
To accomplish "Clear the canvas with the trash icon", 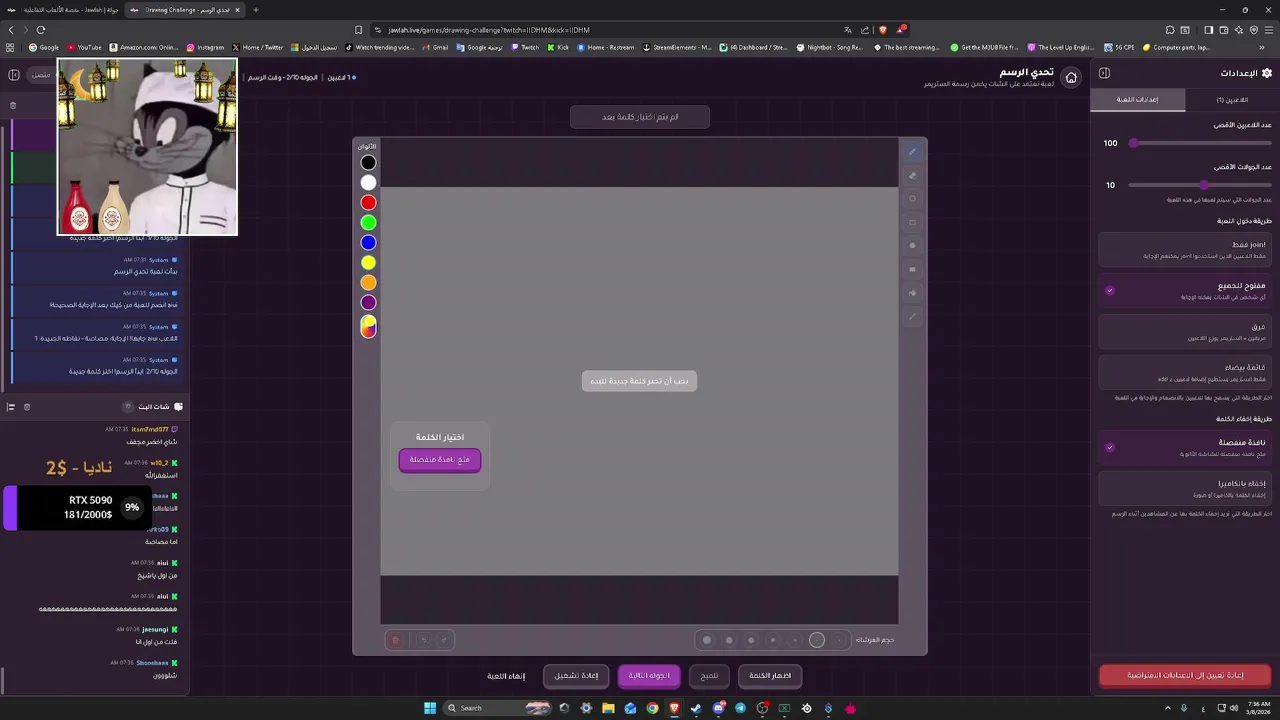I will [x=395, y=640].
